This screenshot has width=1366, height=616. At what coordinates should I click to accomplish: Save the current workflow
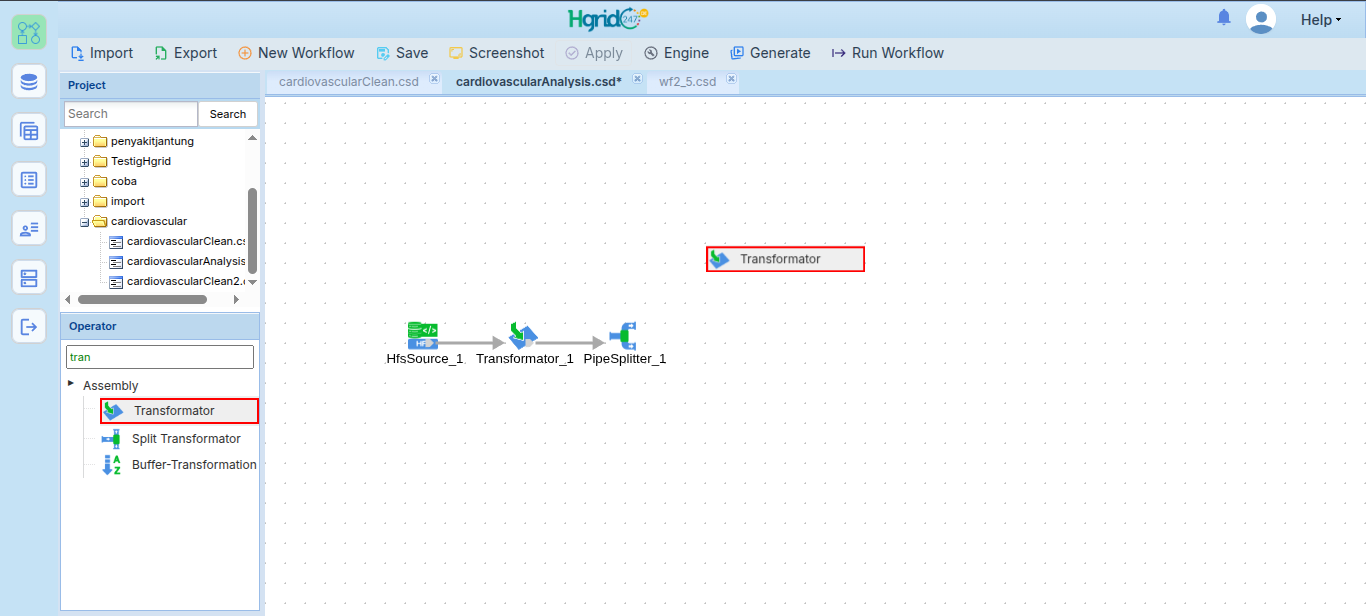click(x=402, y=53)
